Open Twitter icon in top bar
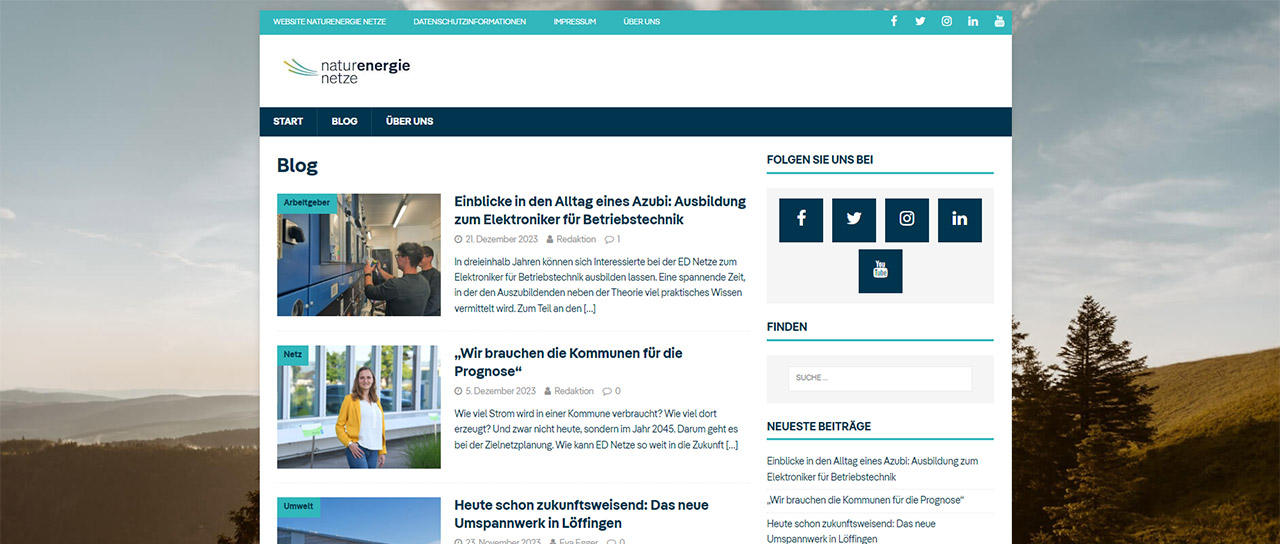 tap(920, 21)
